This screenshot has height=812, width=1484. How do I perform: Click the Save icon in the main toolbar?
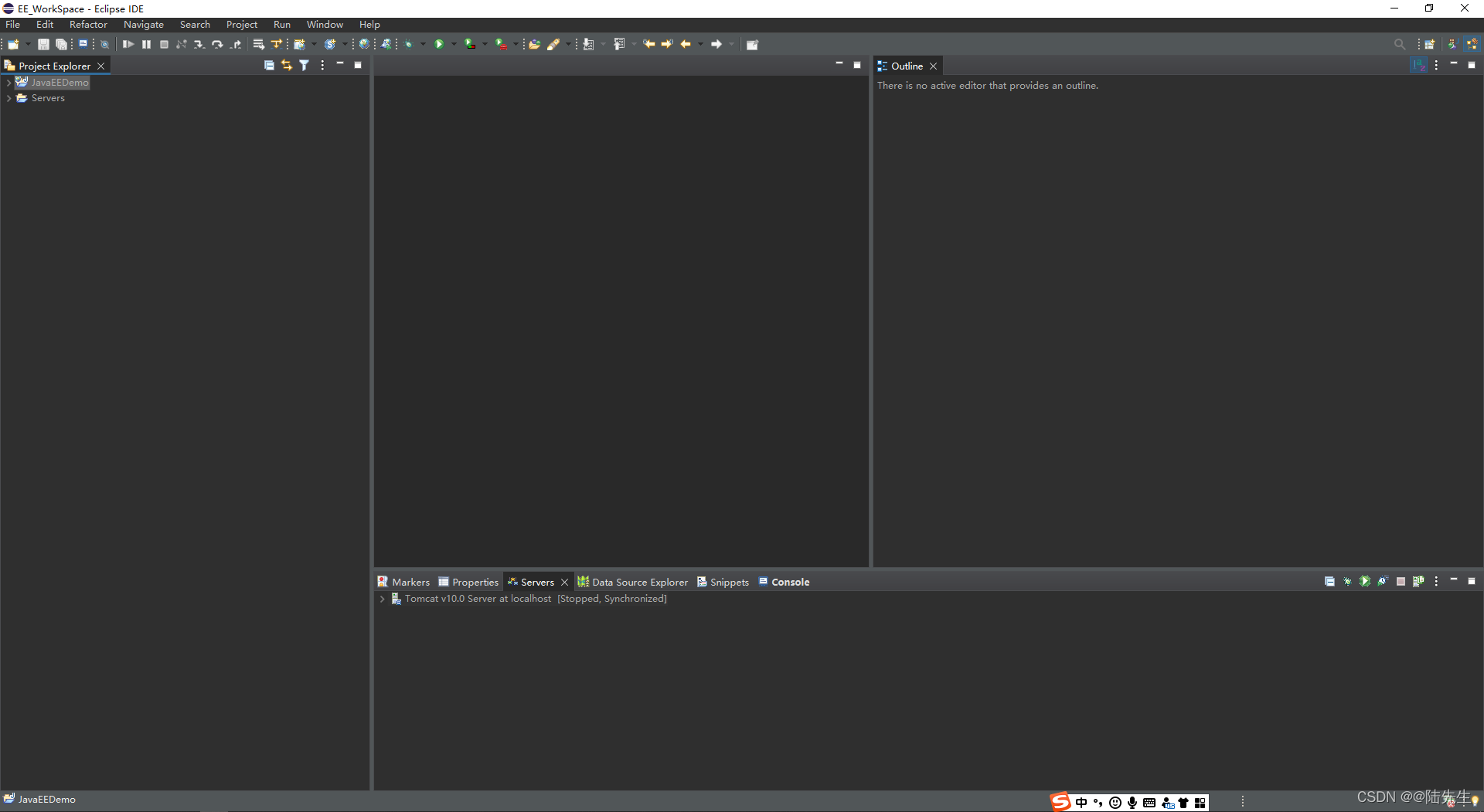43,44
